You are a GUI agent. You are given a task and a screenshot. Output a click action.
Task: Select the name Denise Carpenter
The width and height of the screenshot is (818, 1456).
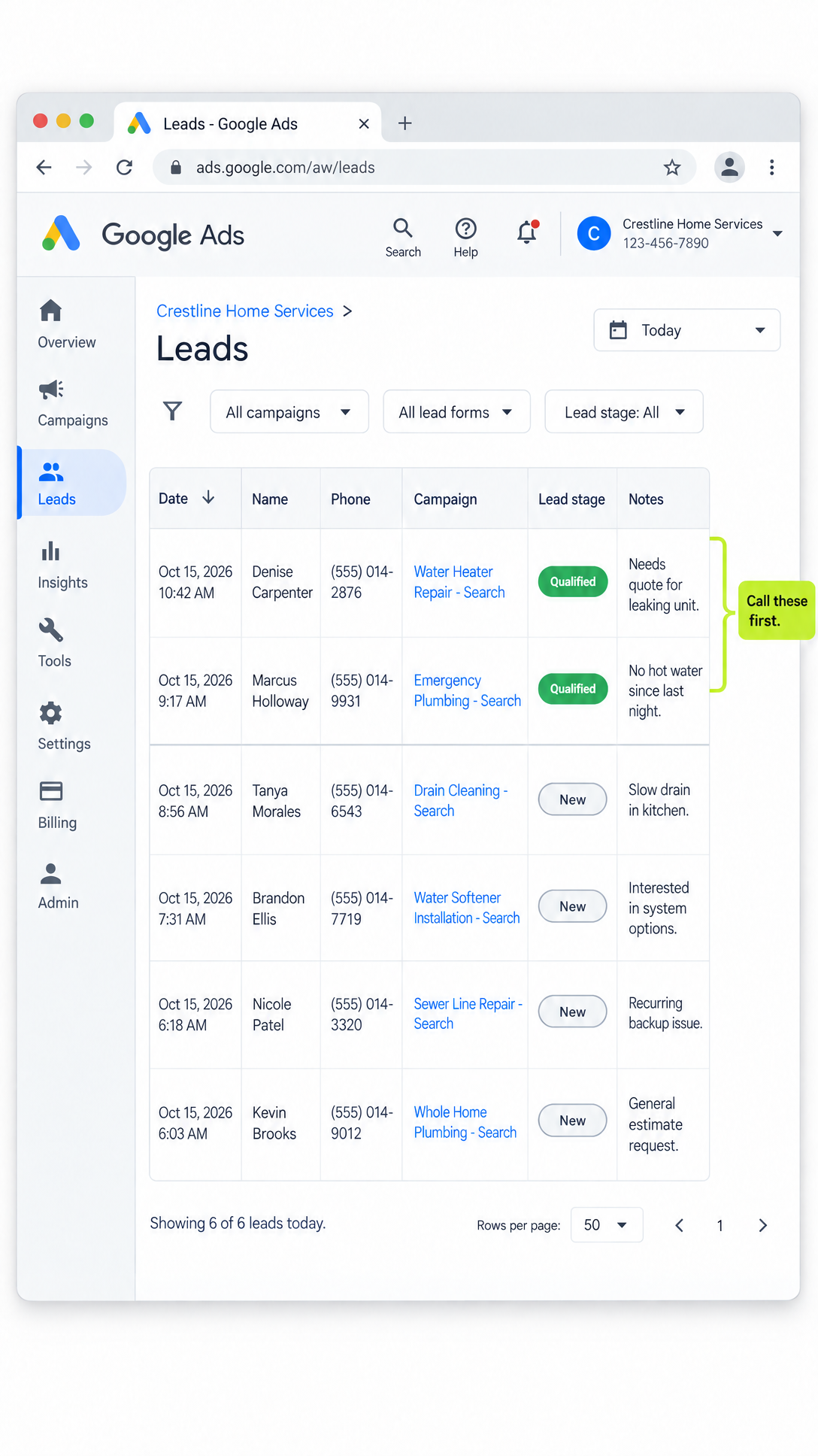[x=282, y=582]
